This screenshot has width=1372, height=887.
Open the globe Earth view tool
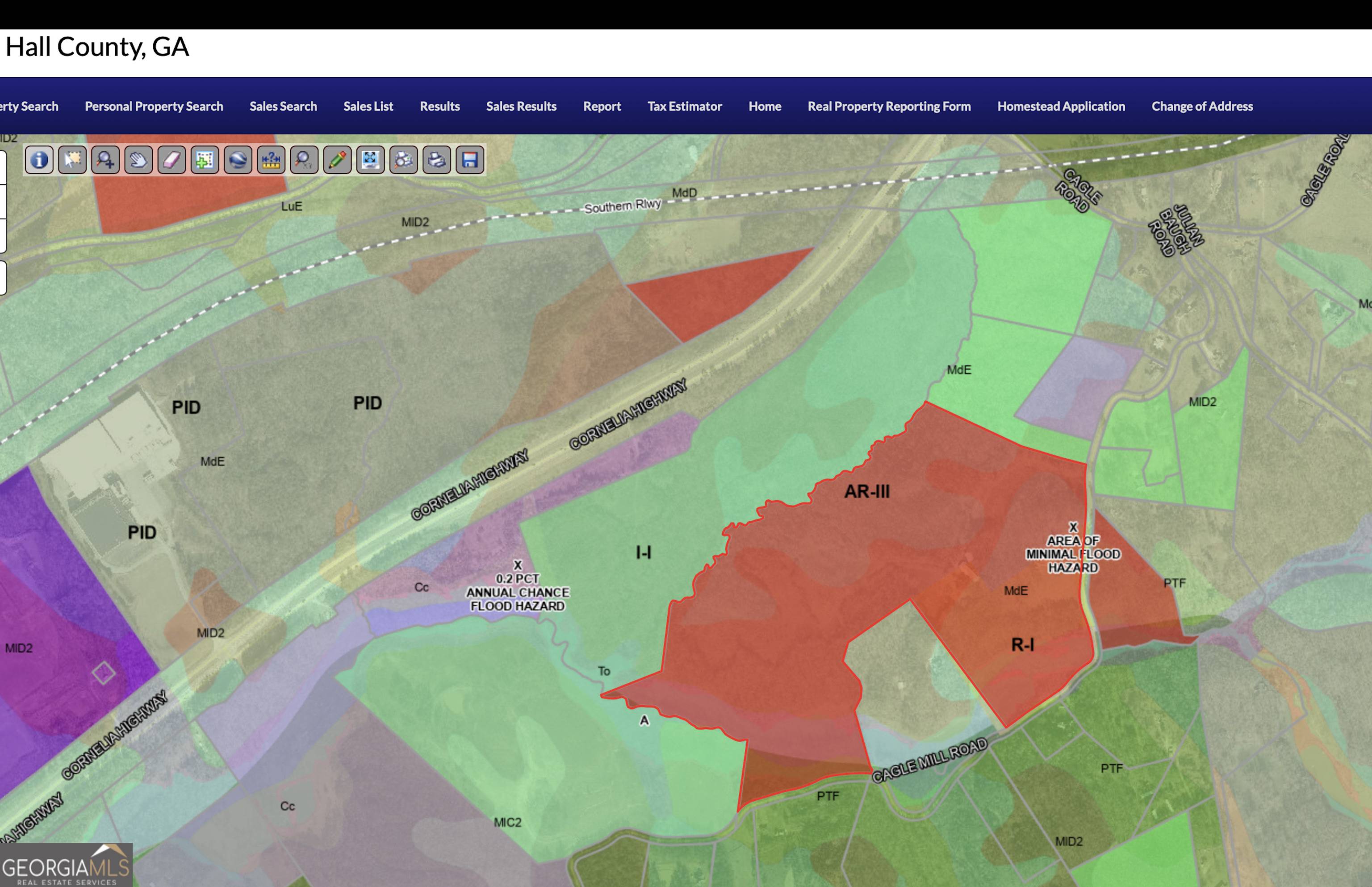coord(238,160)
